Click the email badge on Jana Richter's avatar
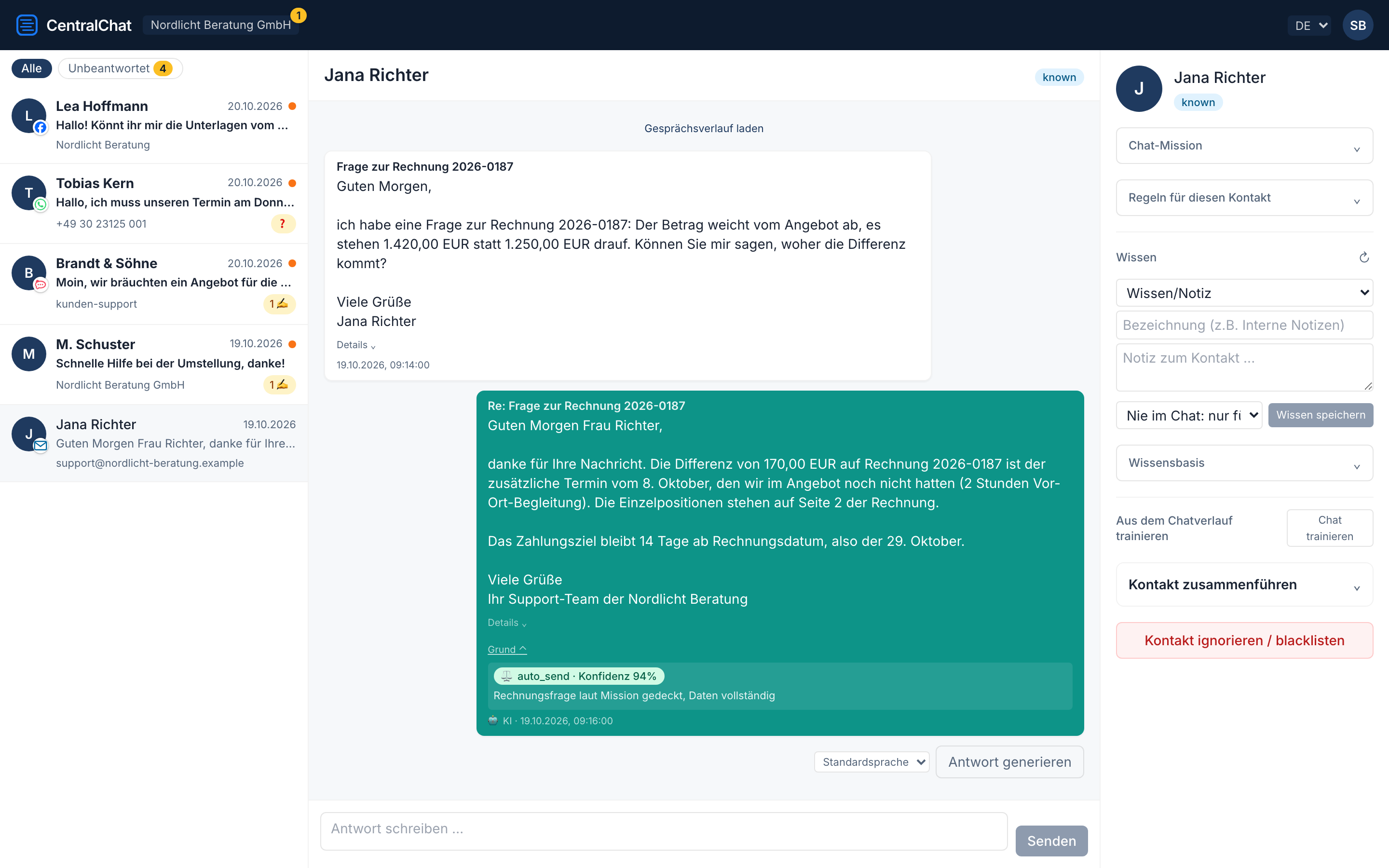The image size is (1389, 868). 40,446
